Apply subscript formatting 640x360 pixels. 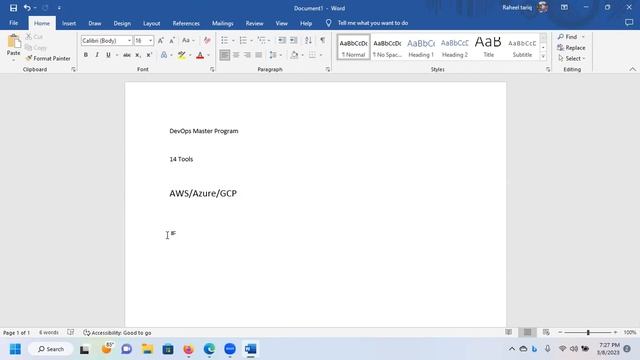coord(138,55)
